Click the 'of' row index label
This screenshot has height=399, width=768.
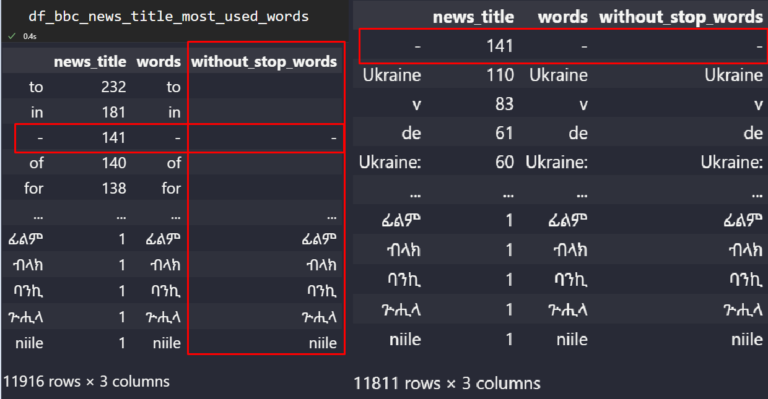pyautogui.click(x=36, y=163)
